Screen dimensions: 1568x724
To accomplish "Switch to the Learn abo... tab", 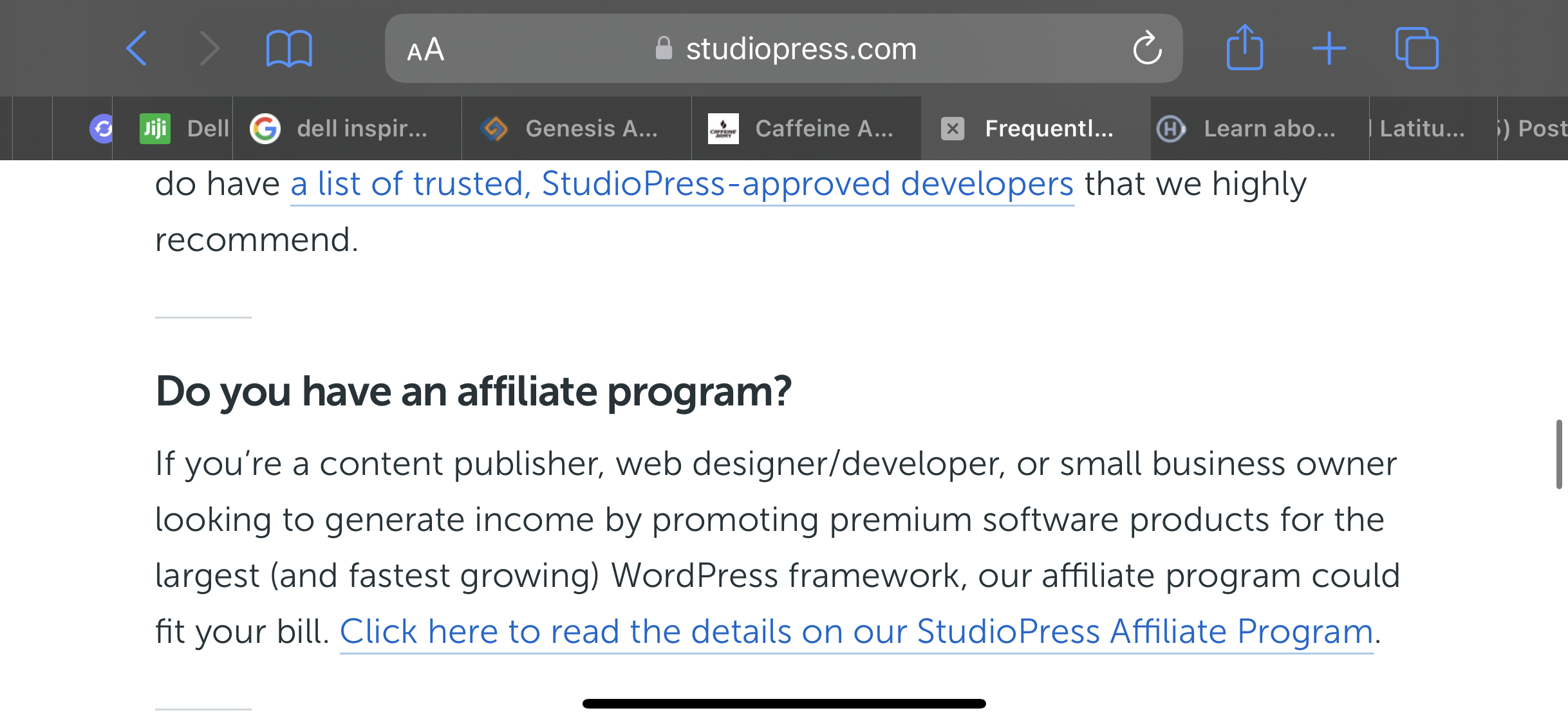I will (x=1260, y=128).
